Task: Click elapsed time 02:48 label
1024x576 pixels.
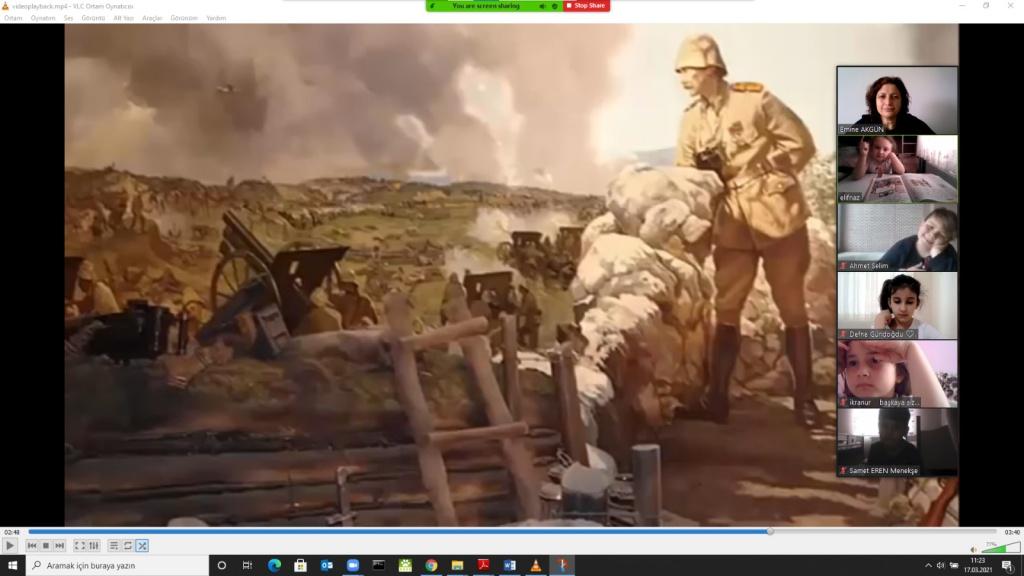Action: pyautogui.click(x=12, y=532)
